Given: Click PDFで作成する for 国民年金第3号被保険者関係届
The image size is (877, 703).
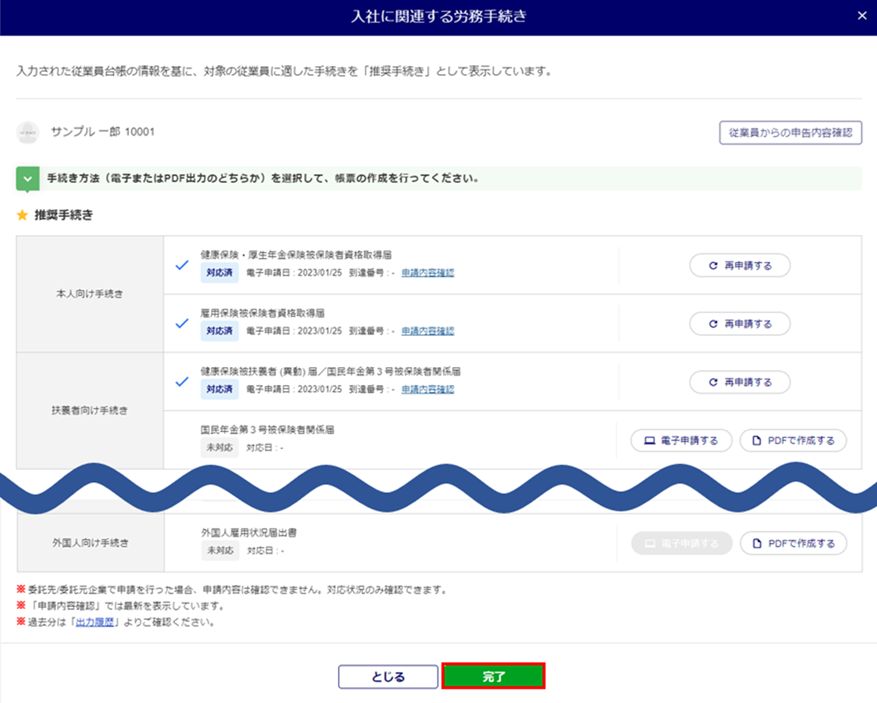Looking at the screenshot, I should [793, 440].
